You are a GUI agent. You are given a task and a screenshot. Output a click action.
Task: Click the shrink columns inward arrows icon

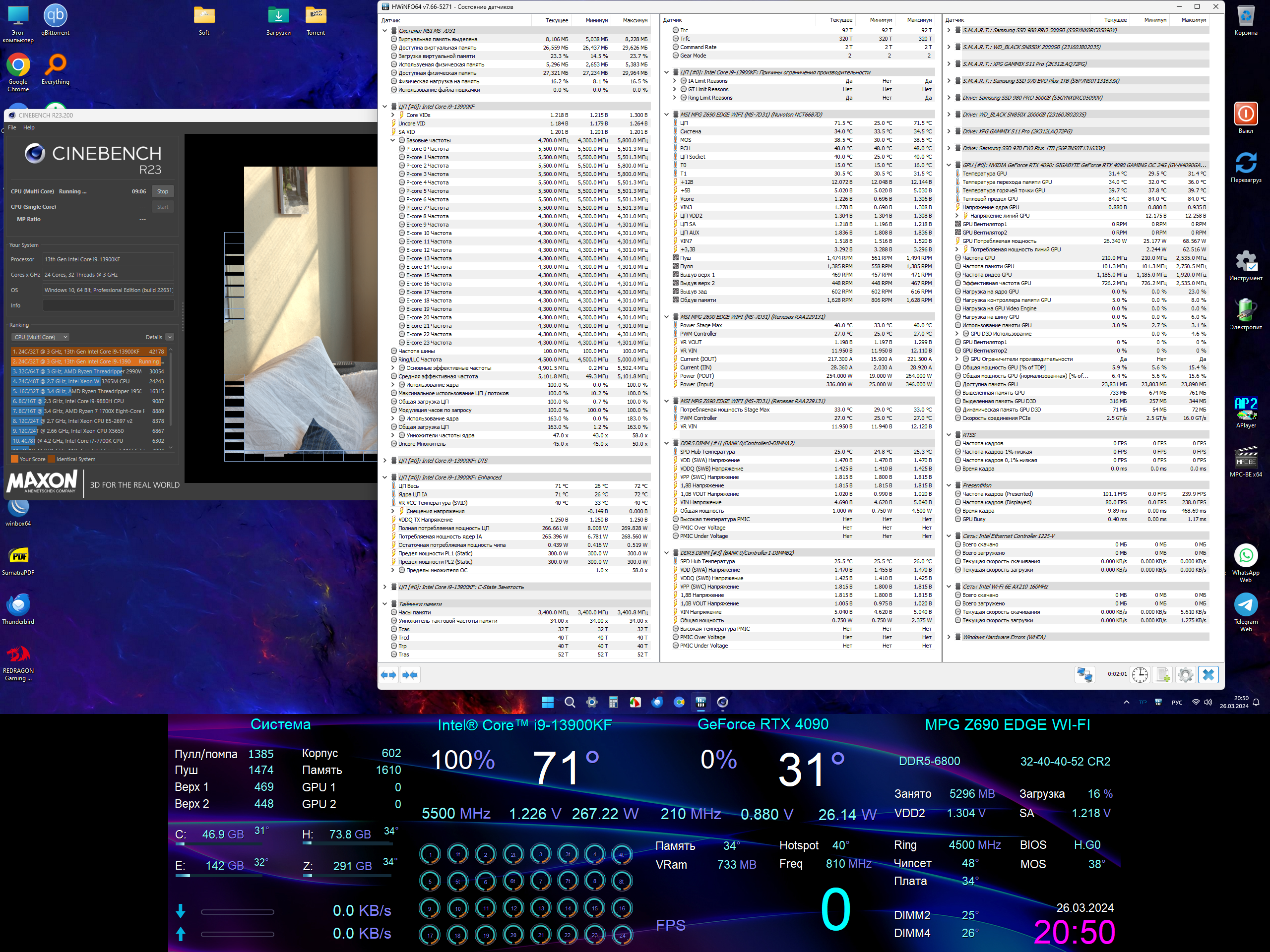tap(410, 675)
